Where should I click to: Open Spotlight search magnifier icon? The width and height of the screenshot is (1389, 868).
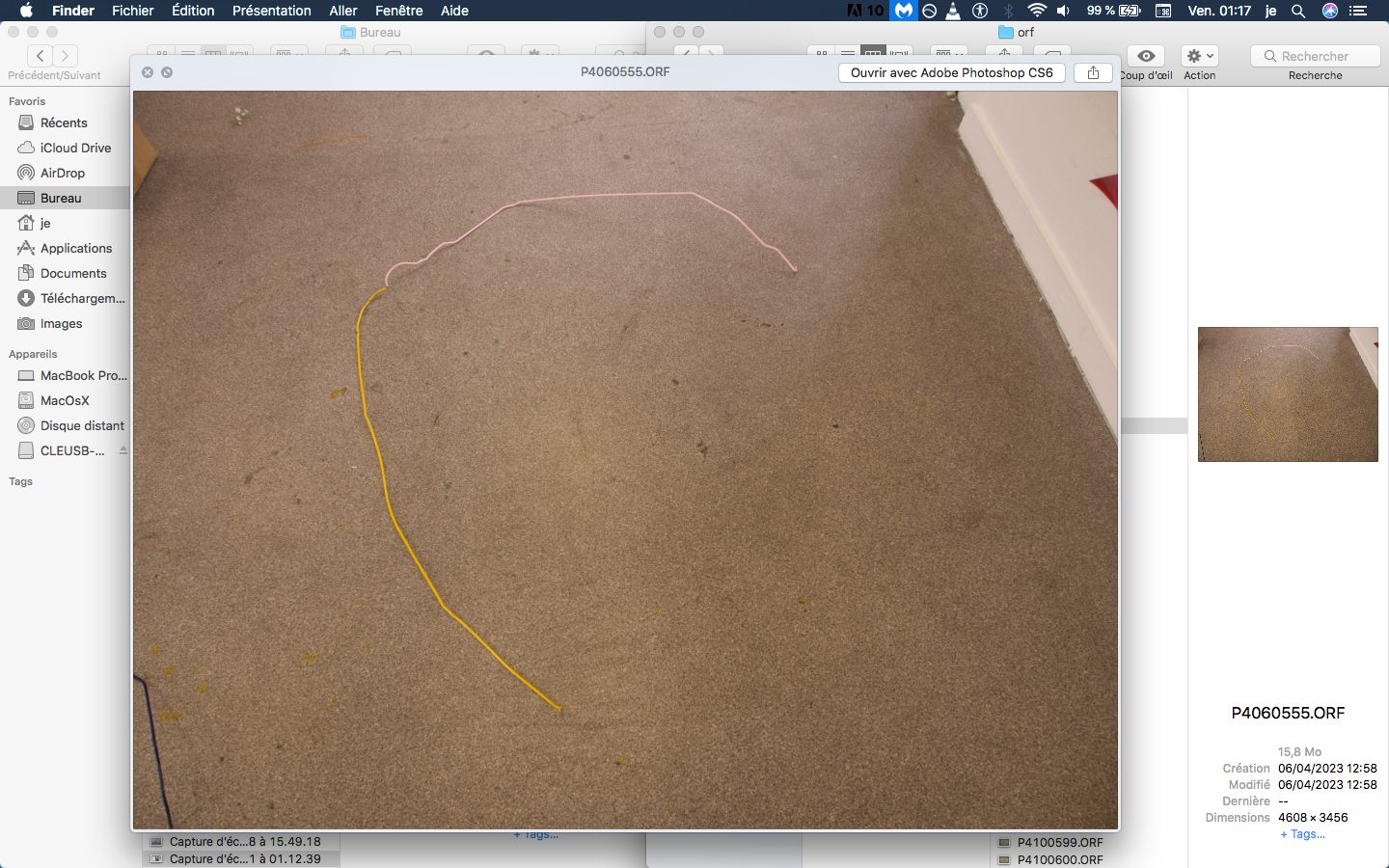(x=1298, y=11)
